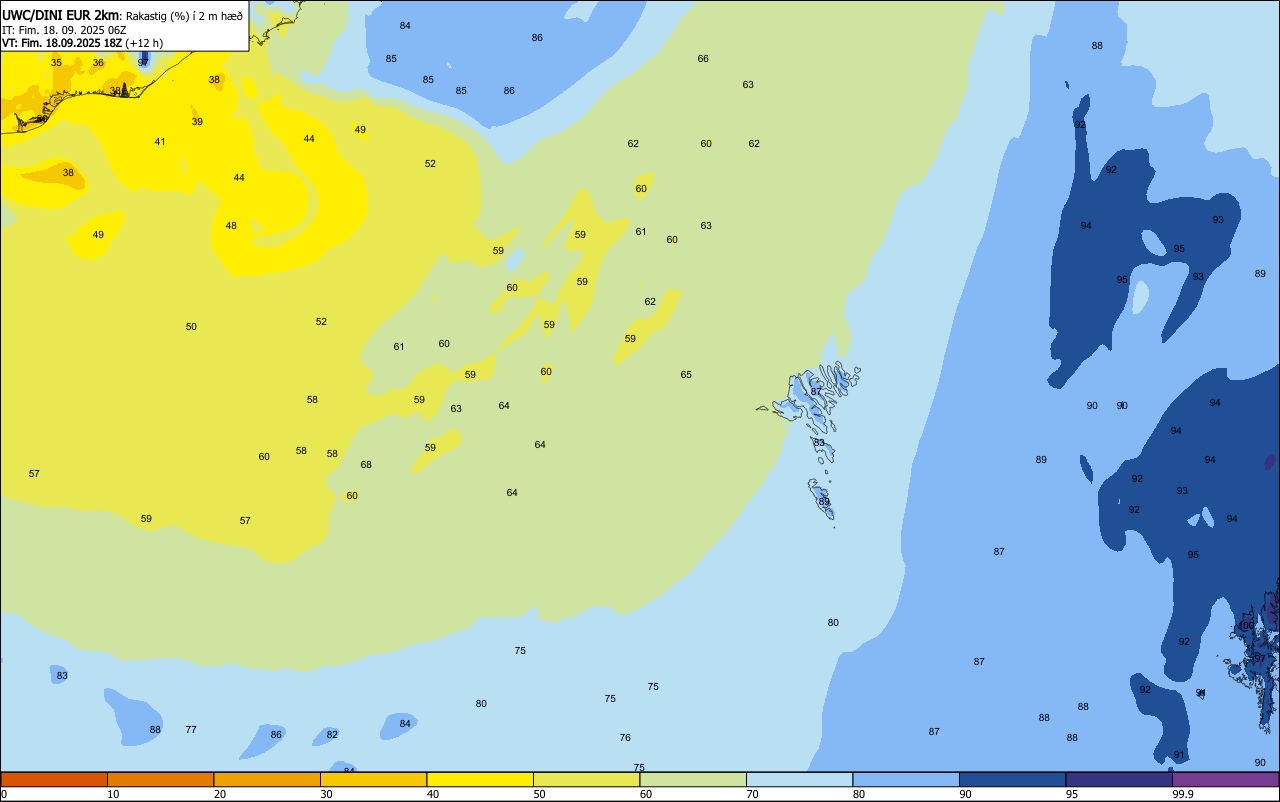Screen dimensions: 1280x802
Task: Click the 30–40 golden legend segment
Action: tap(373, 779)
